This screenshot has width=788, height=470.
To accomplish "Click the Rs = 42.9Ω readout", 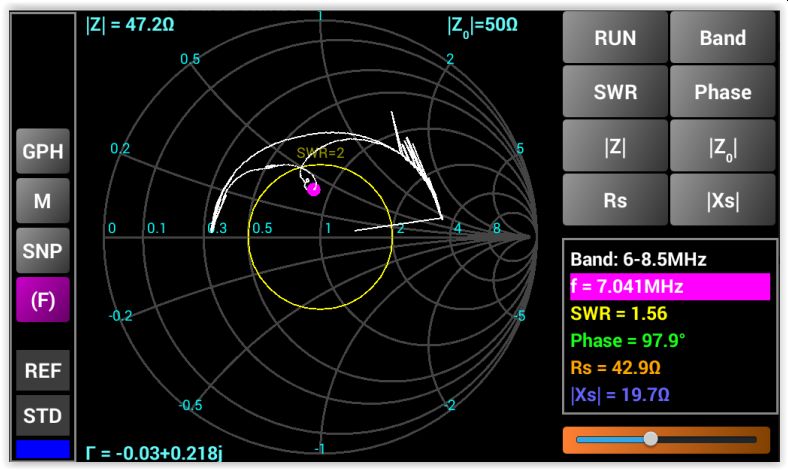I will tap(615, 367).
